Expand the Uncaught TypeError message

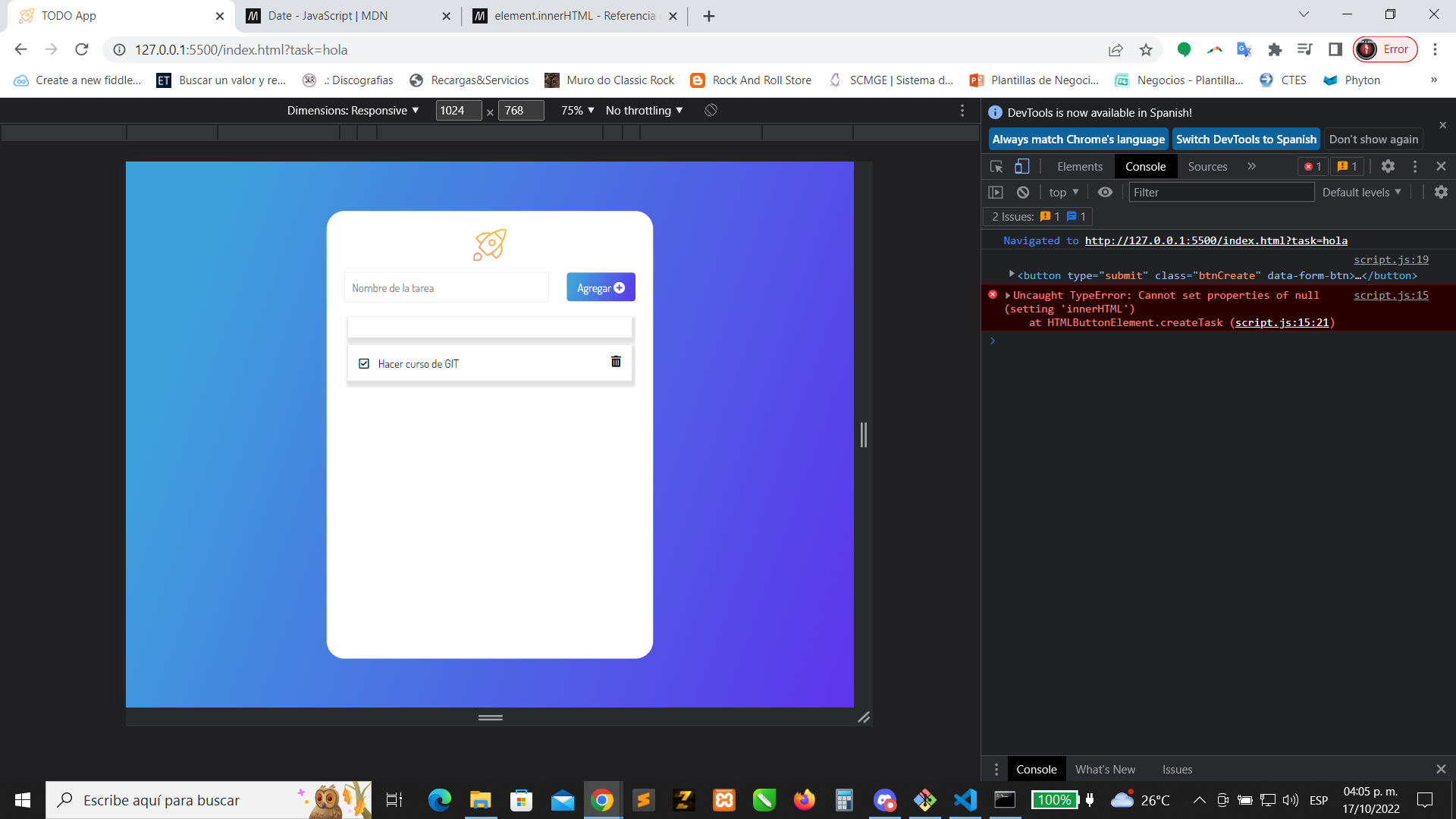tap(1008, 296)
